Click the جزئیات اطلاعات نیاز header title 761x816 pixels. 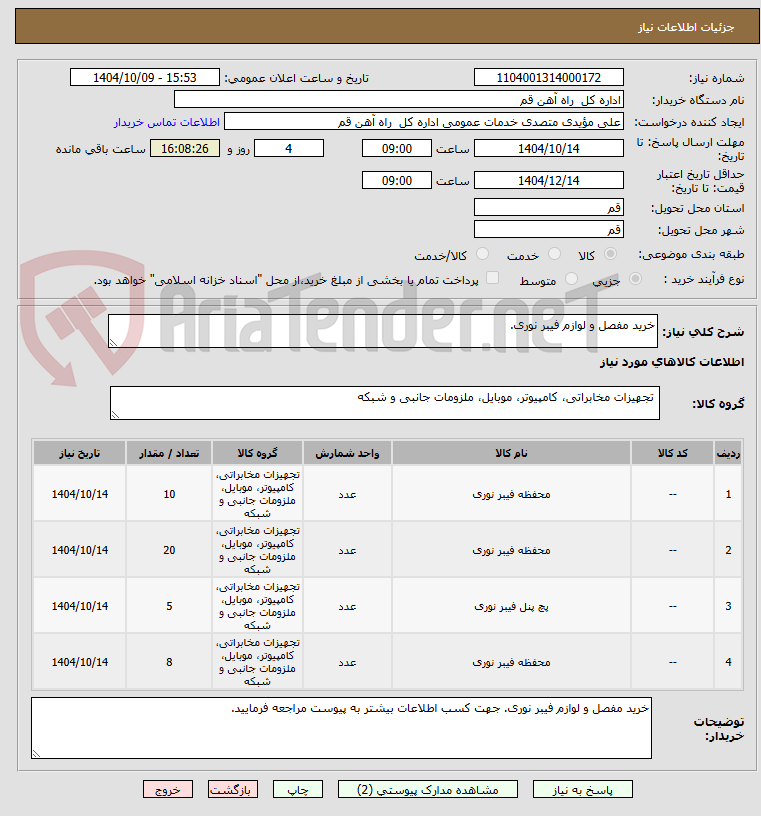686,27
